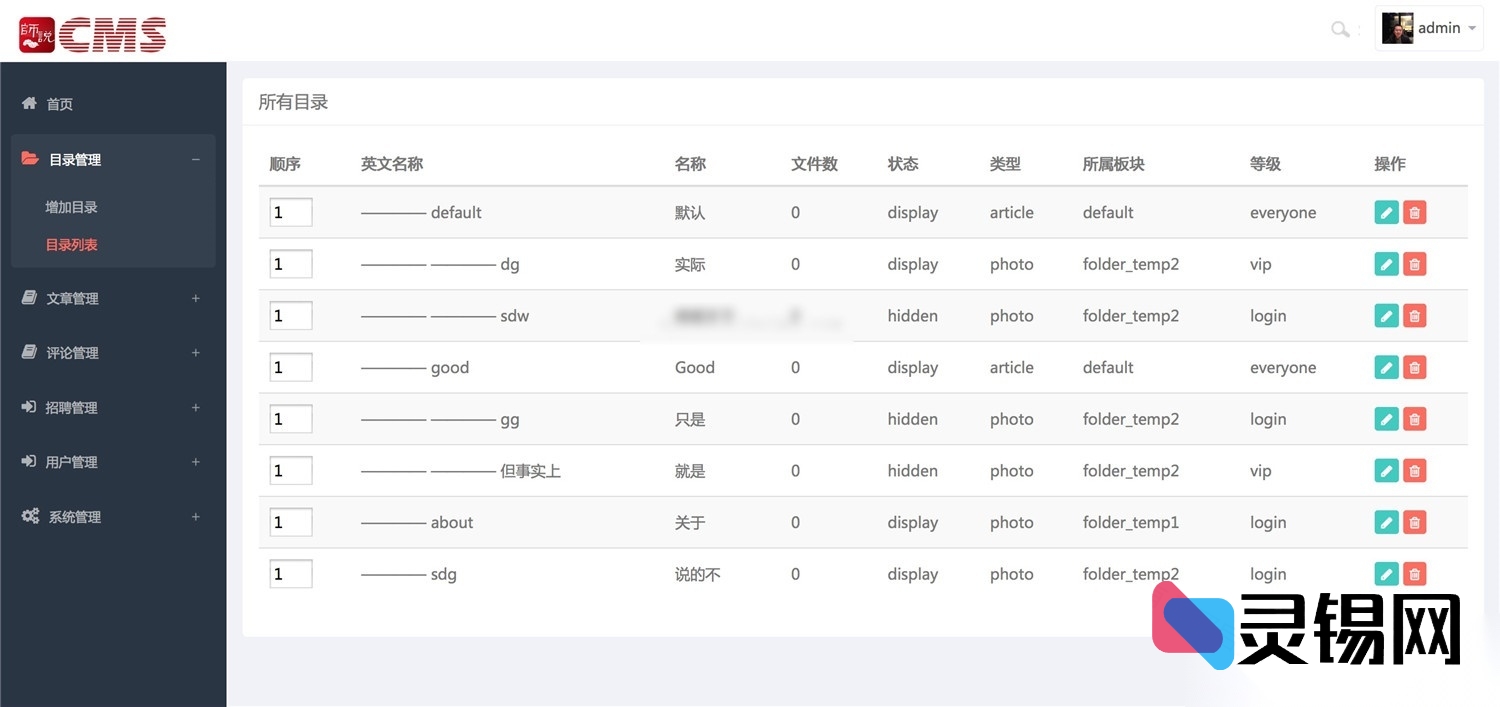Click the edit icon for the about directory
The image size is (1500, 707).
pyautogui.click(x=1385, y=522)
